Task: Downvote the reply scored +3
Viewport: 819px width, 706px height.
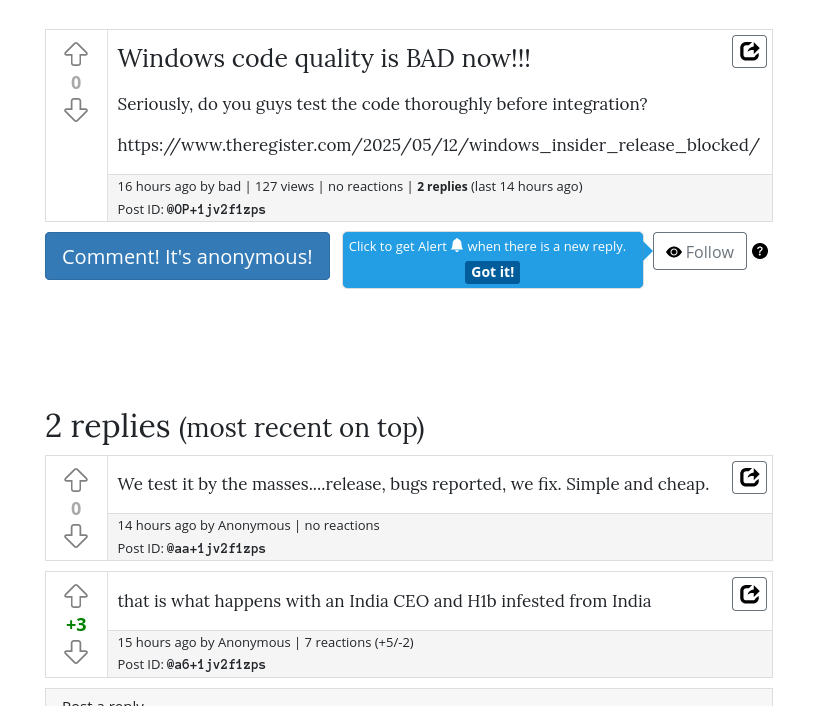Action: 76,652
